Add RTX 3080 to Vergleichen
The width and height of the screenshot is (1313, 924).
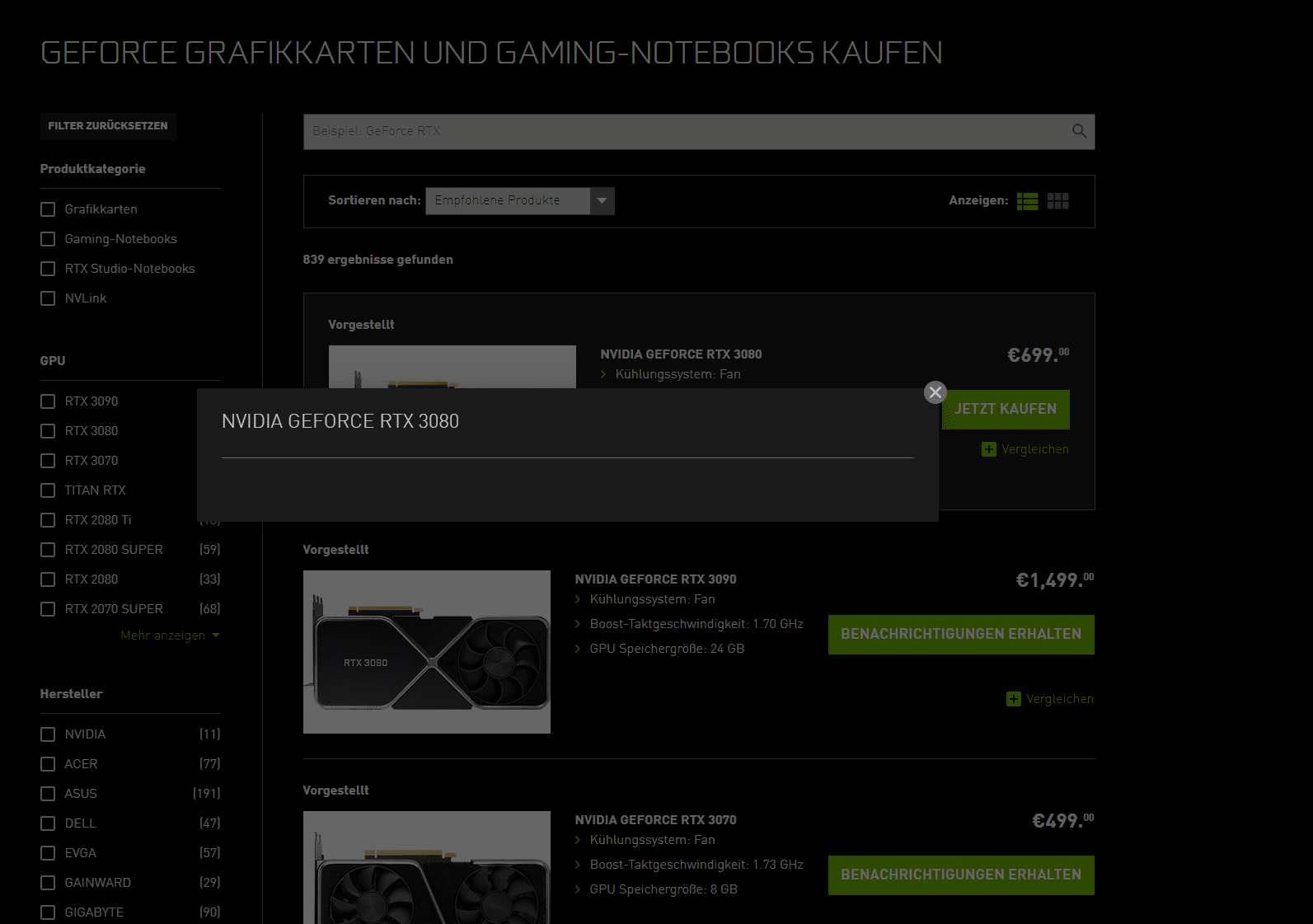click(x=1035, y=449)
